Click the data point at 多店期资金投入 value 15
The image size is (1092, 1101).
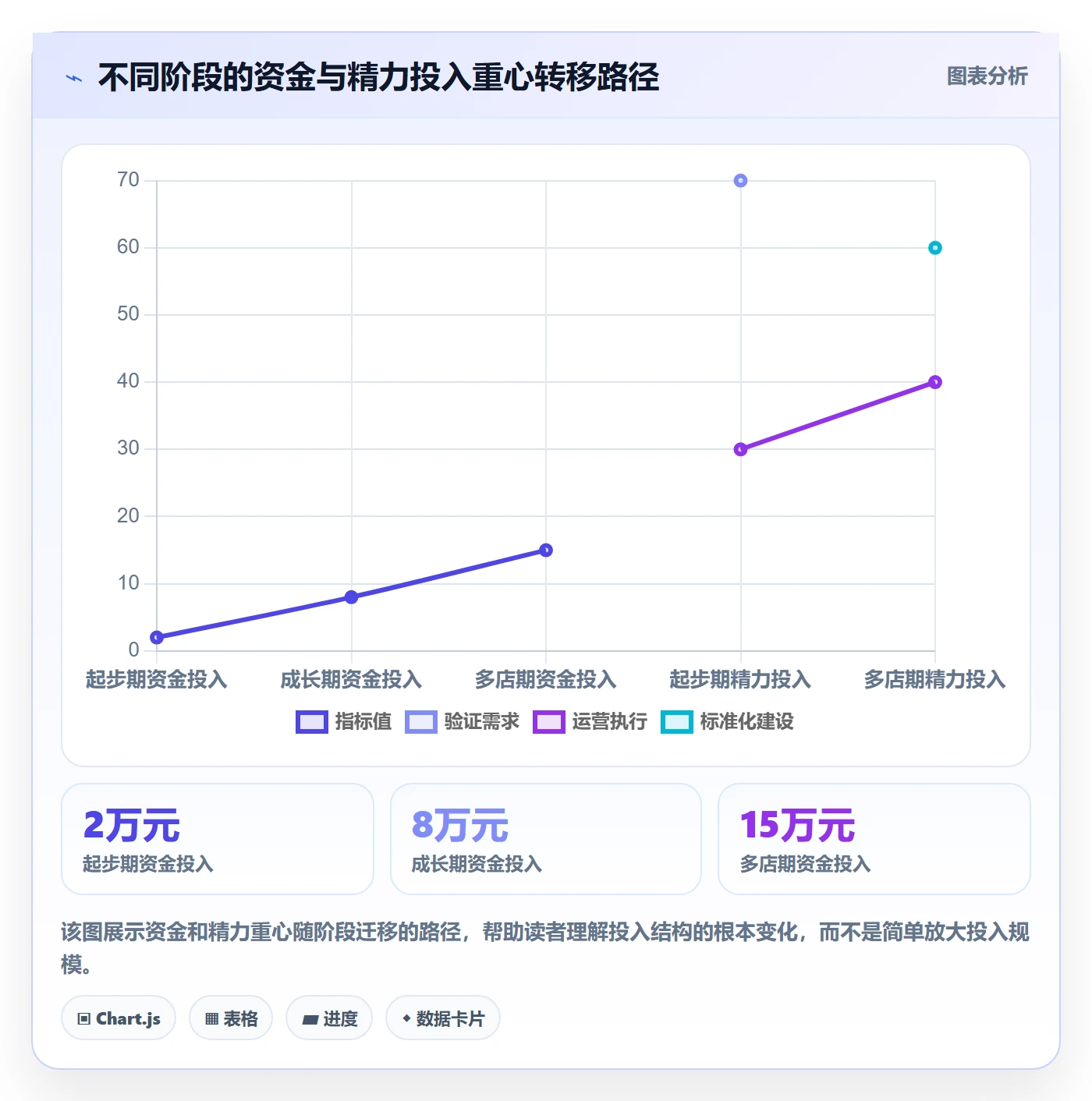(546, 550)
